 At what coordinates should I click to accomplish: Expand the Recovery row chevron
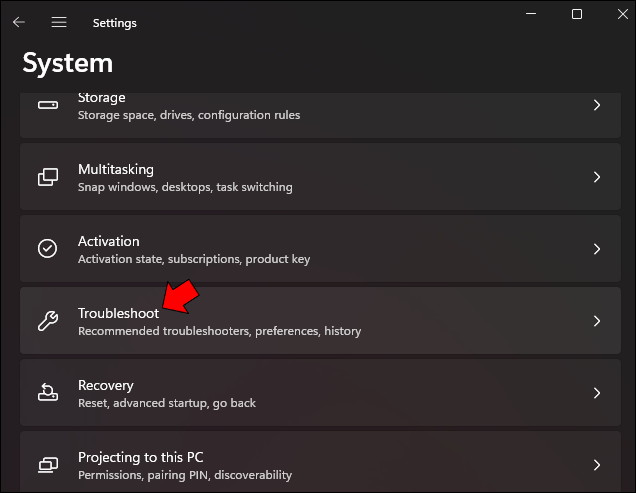tap(597, 393)
